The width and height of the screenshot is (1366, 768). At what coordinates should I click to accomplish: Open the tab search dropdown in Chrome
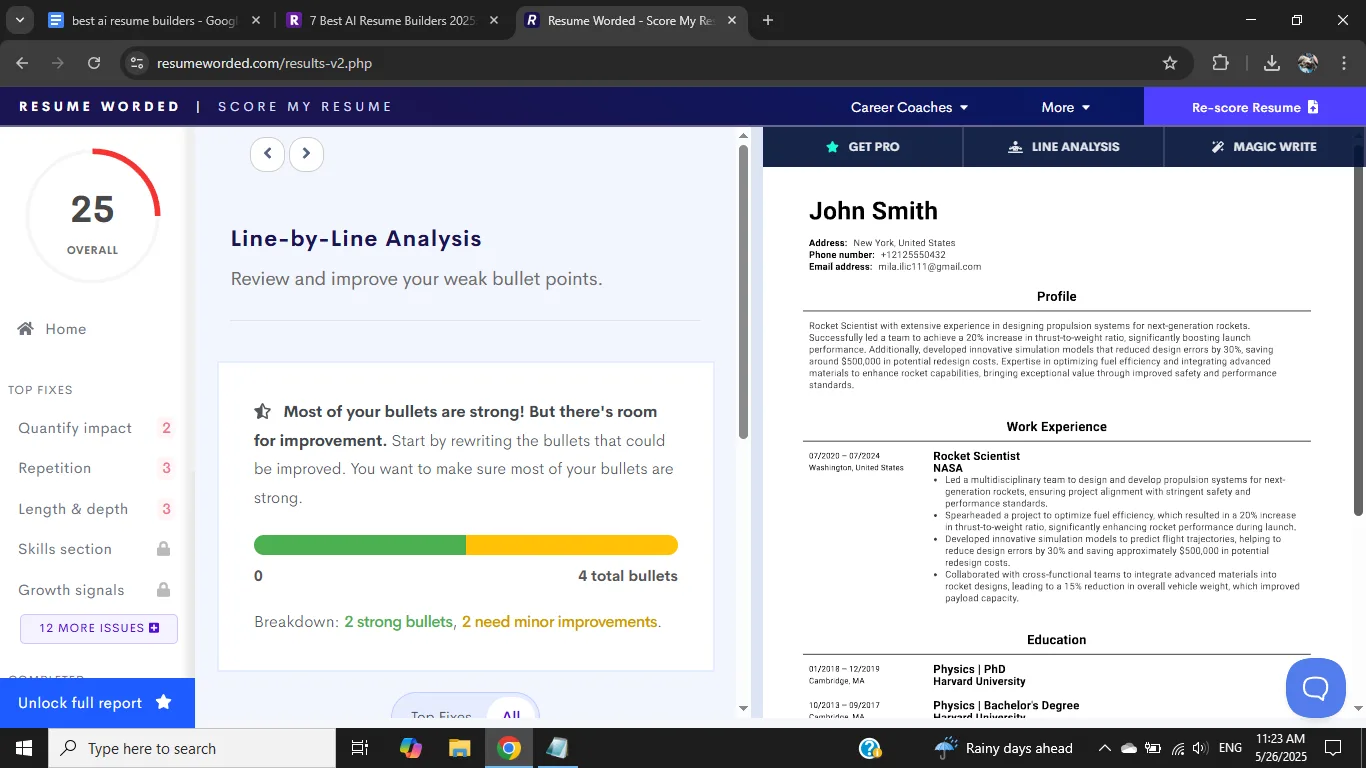tap(19, 20)
